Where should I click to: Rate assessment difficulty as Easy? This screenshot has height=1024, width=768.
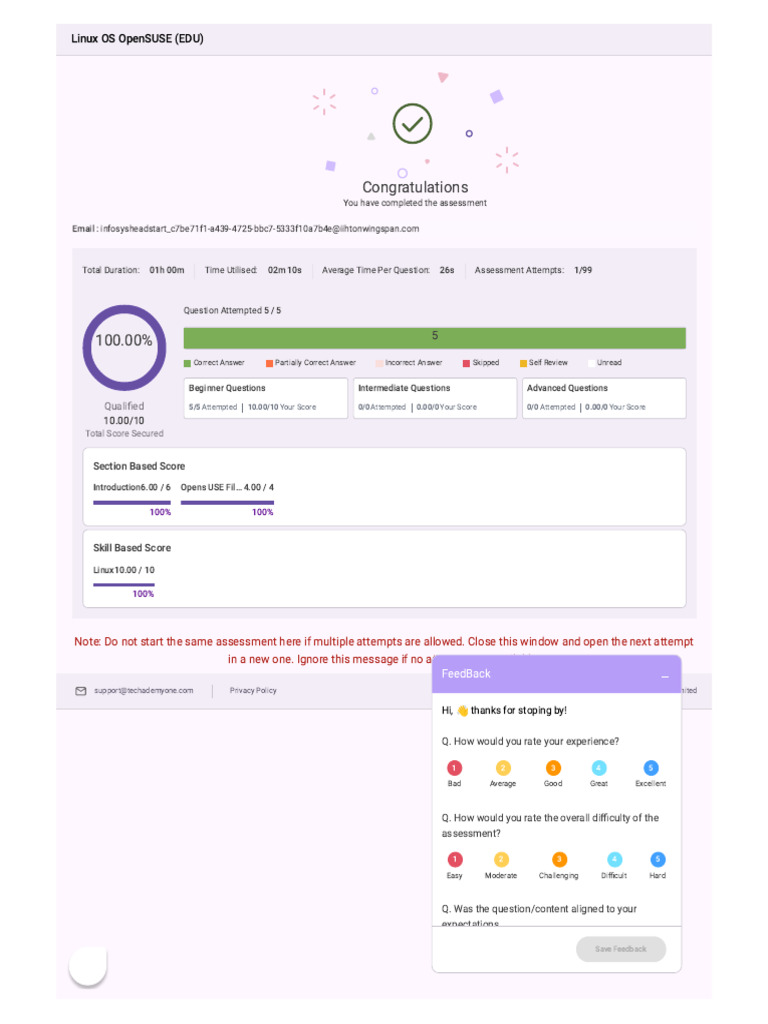[x=455, y=859]
